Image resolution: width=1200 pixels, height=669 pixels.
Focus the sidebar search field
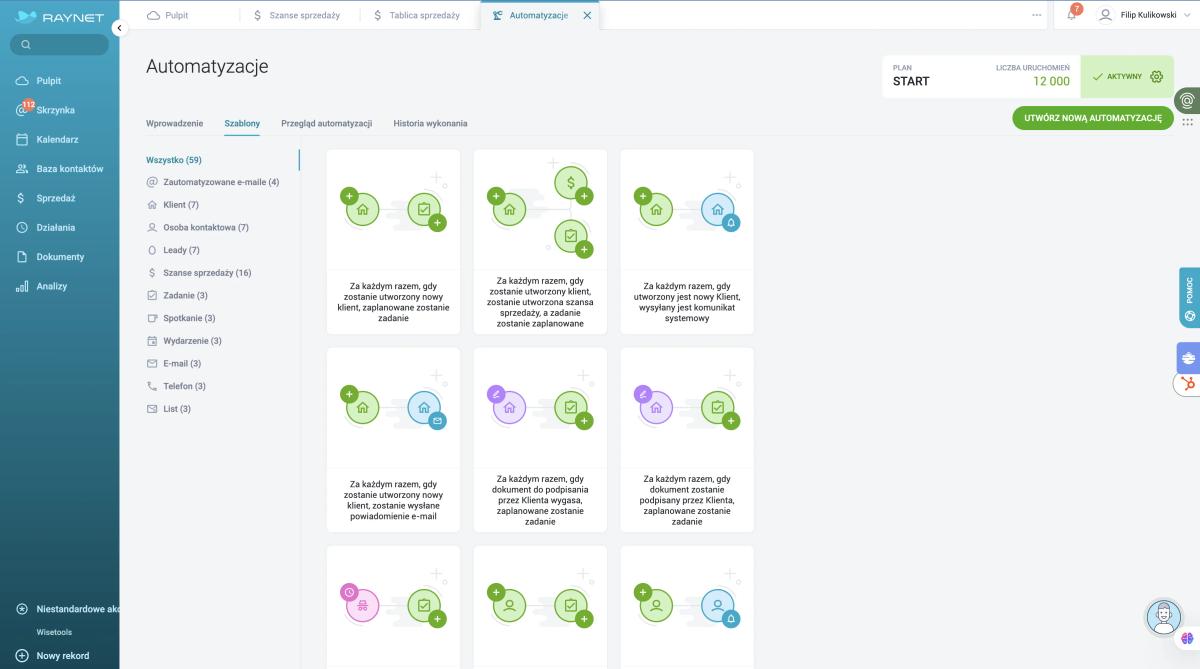(x=59, y=45)
